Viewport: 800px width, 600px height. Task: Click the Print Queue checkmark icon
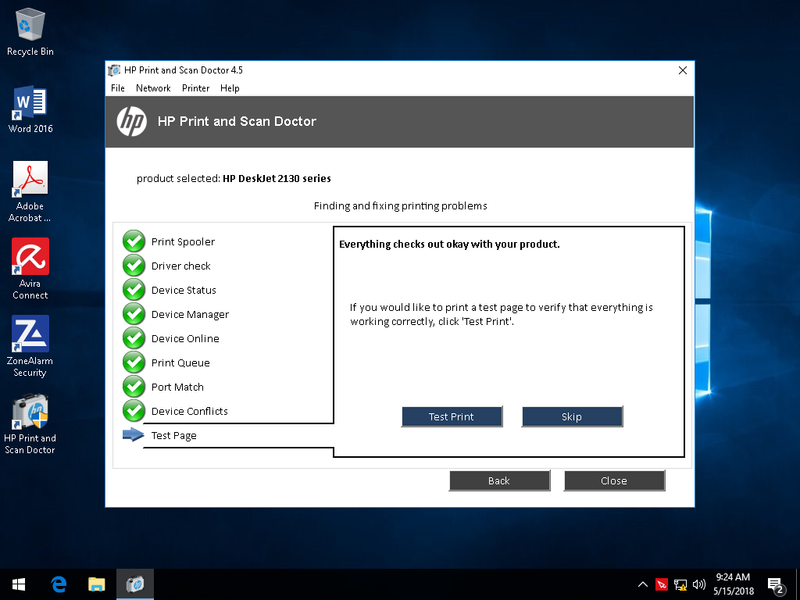pos(134,362)
